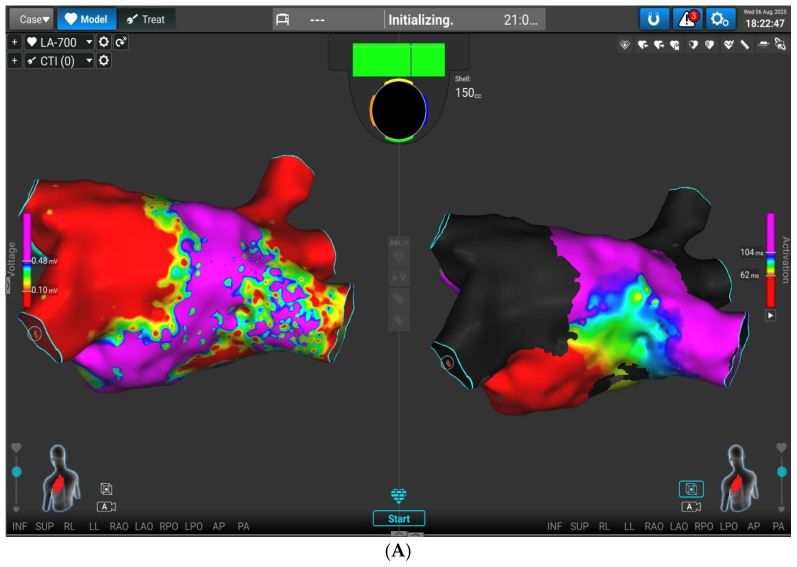The height and width of the screenshot is (567, 797).
Task: Select the ruler measurement tool icon
Action: click(745, 45)
